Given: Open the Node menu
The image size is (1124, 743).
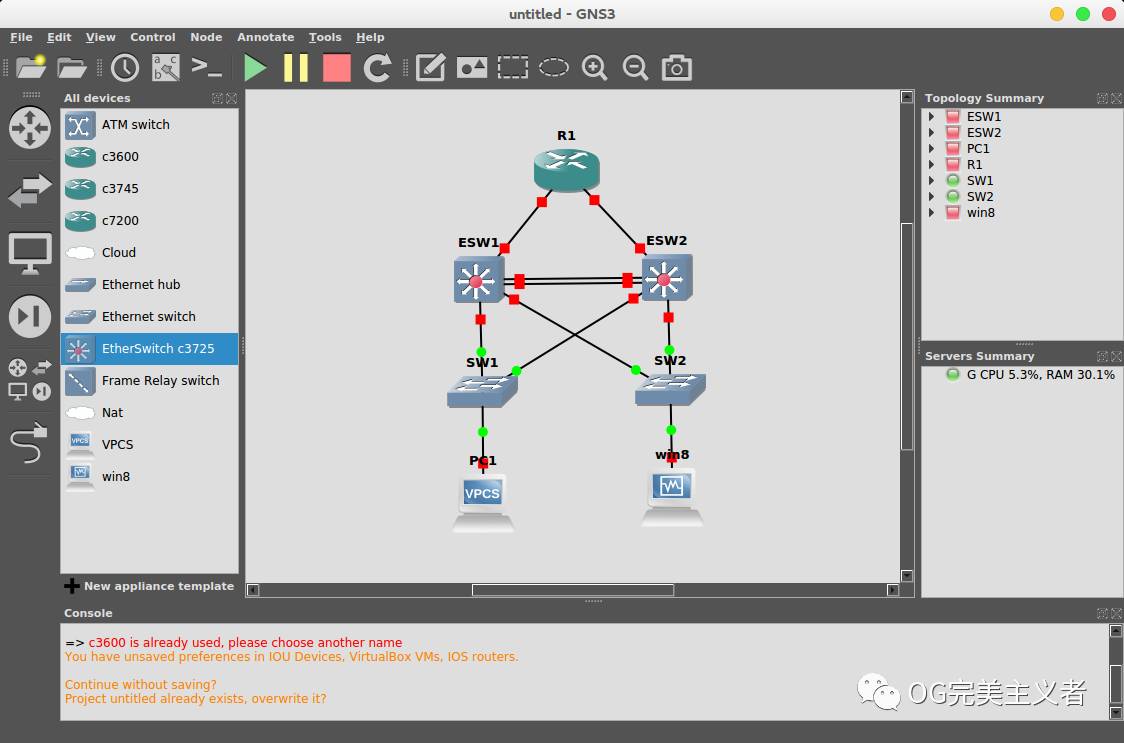Looking at the screenshot, I should tap(206, 37).
